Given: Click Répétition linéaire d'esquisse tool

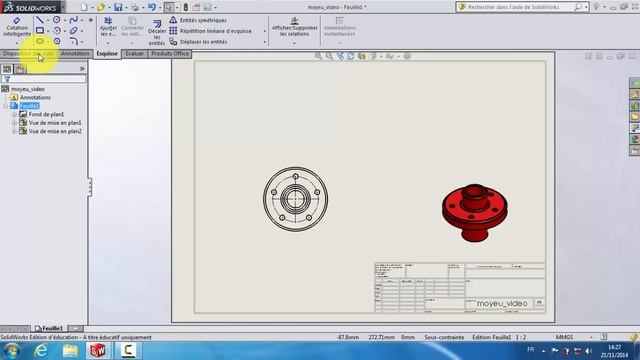Looking at the screenshot, I should [x=211, y=31].
